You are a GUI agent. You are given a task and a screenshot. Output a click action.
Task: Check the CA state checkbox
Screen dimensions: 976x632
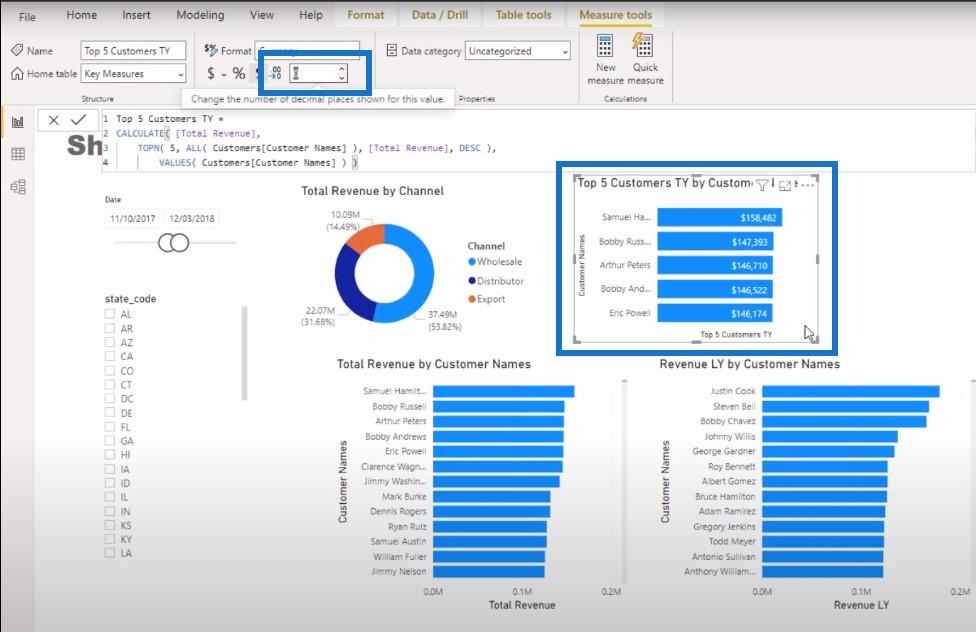pyautogui.click(x=110, y=356)
